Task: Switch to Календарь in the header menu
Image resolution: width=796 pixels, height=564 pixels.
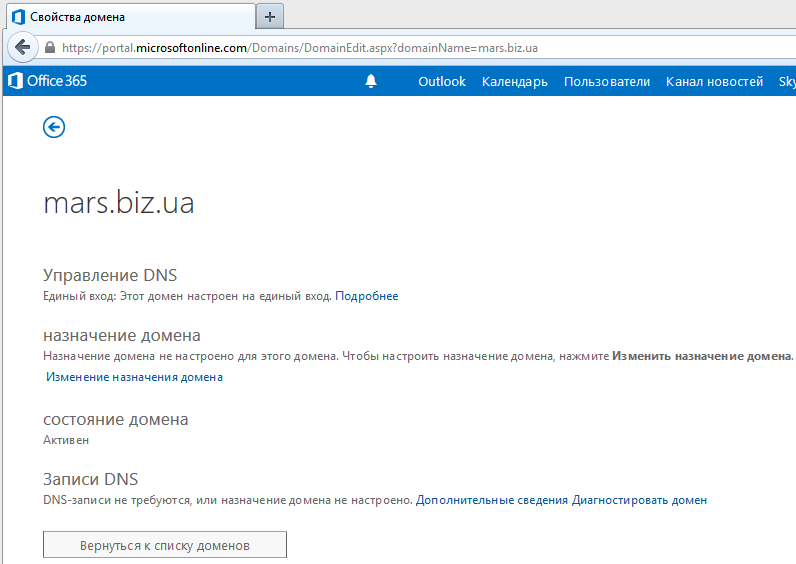Action: pyautogui.click(x=514, y=82)
